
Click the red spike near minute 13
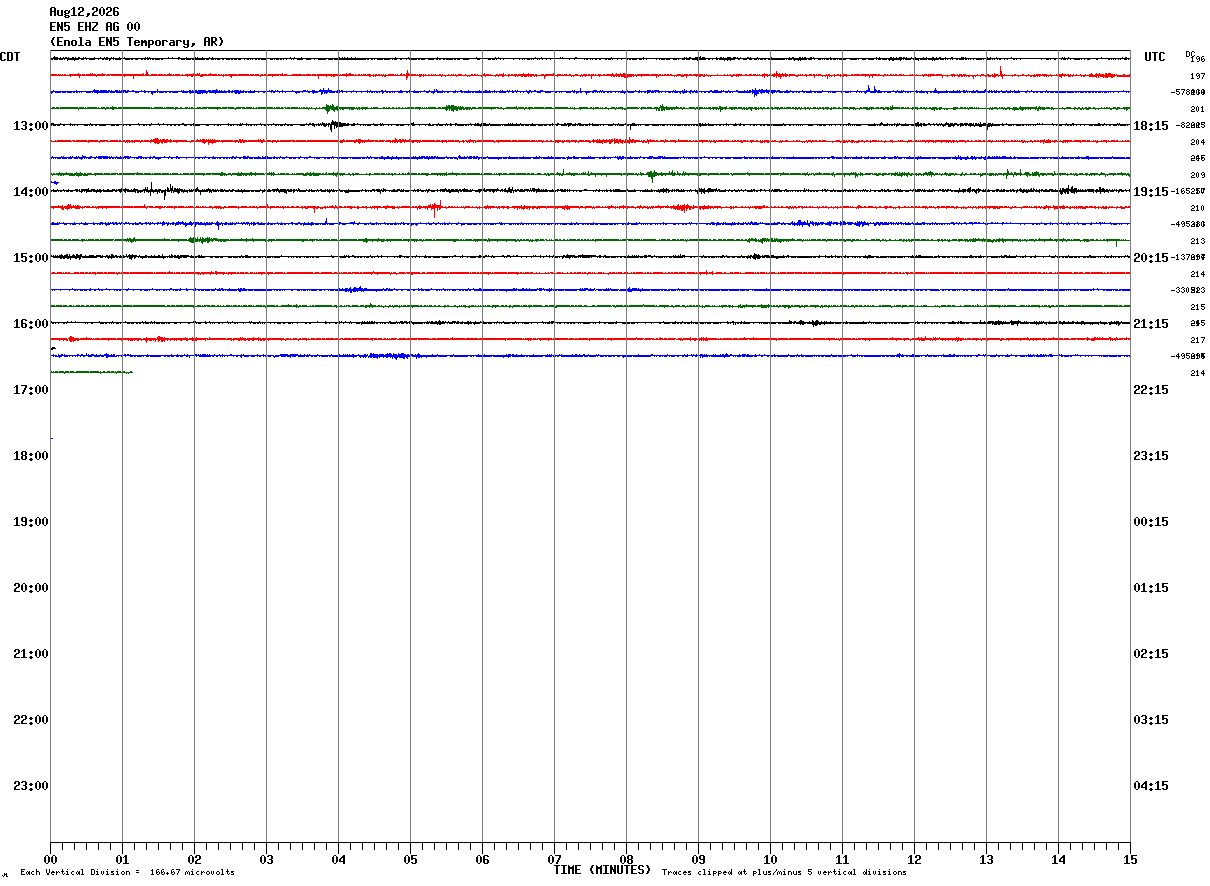[1000, 71]
